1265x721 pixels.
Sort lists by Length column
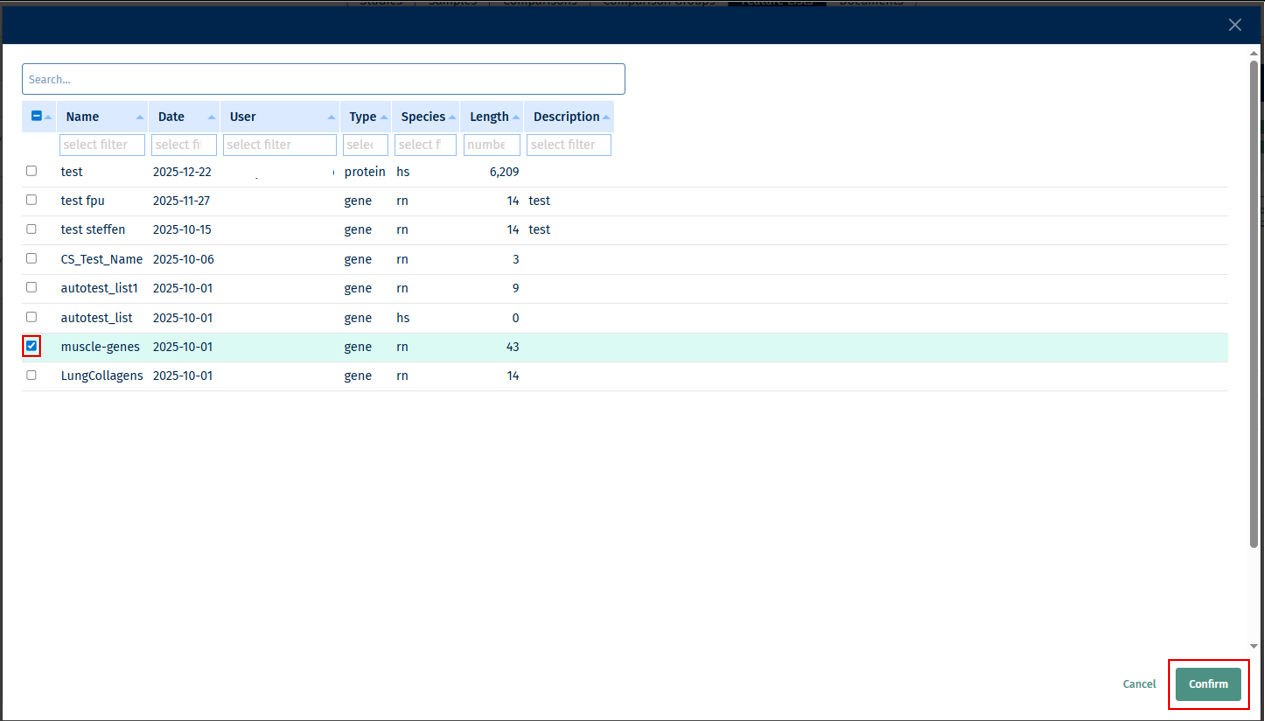[518, 116]
